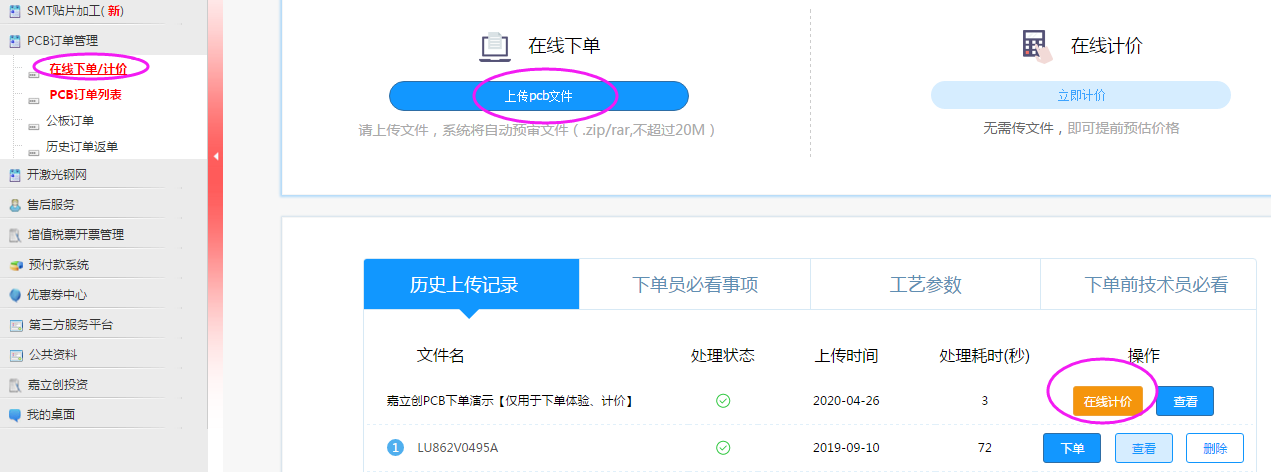Delete the LU862V0495A upload record

click(x=1215, y=448)
